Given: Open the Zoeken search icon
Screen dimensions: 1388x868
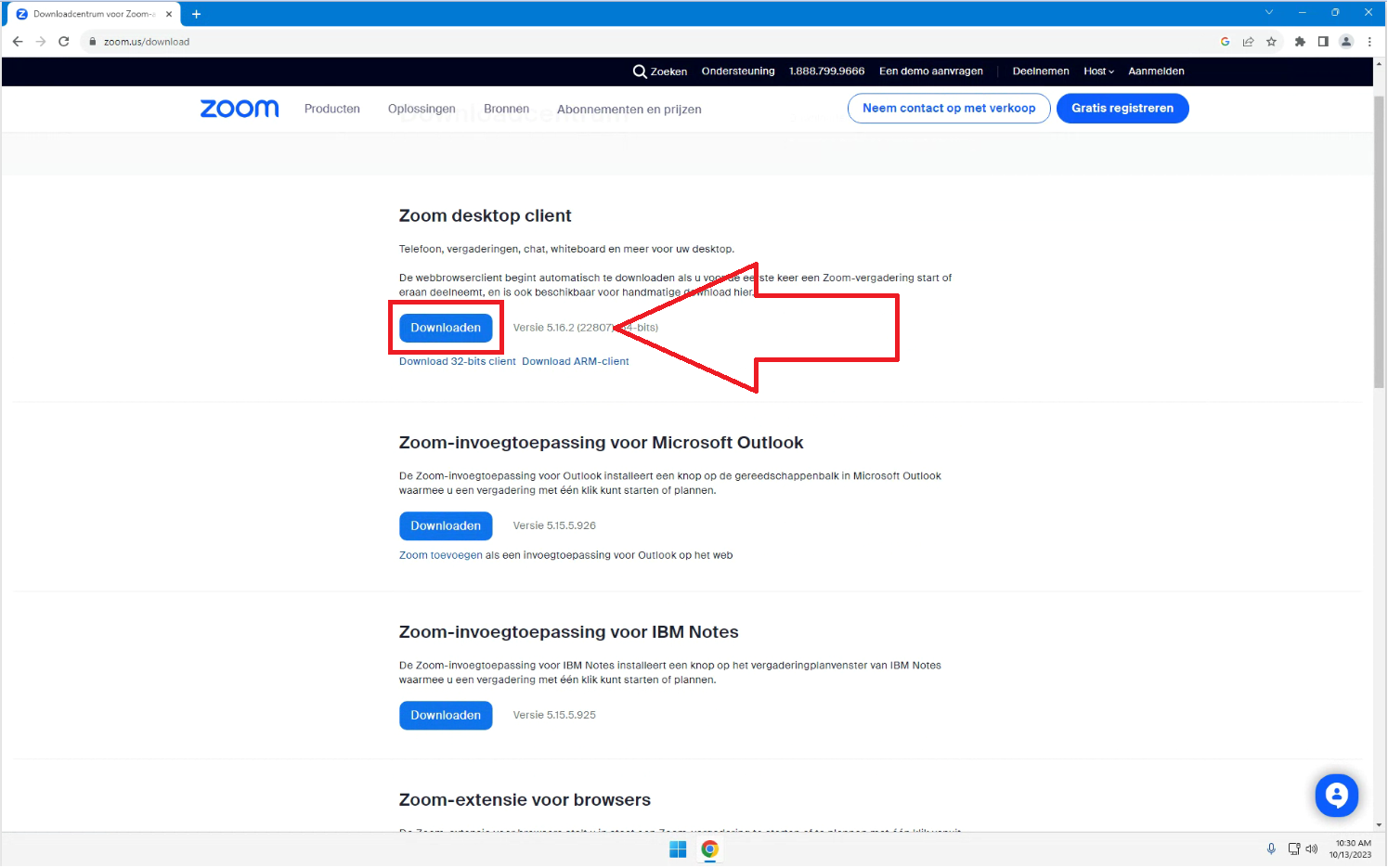Looking at the screenshot, I should point(640,71).
